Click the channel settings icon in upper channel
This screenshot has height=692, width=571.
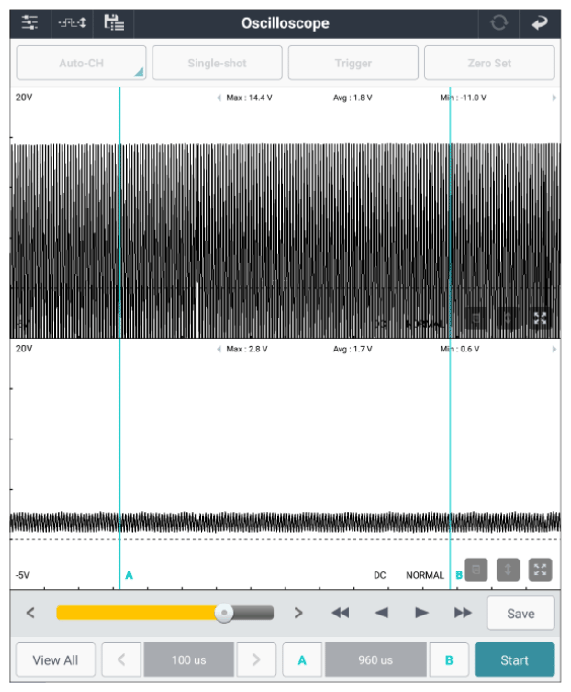point(476,318)
